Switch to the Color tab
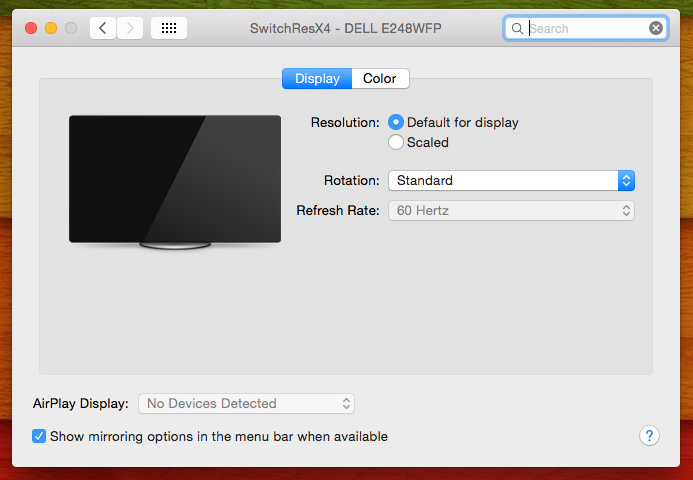This screenshot has height=480, width=693. 380,79
